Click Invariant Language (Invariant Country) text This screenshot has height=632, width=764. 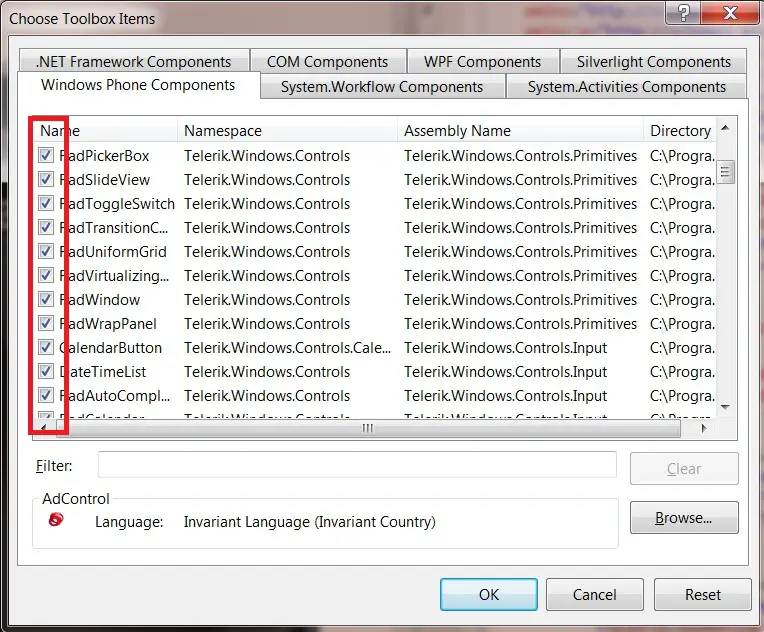pos(309,522)
